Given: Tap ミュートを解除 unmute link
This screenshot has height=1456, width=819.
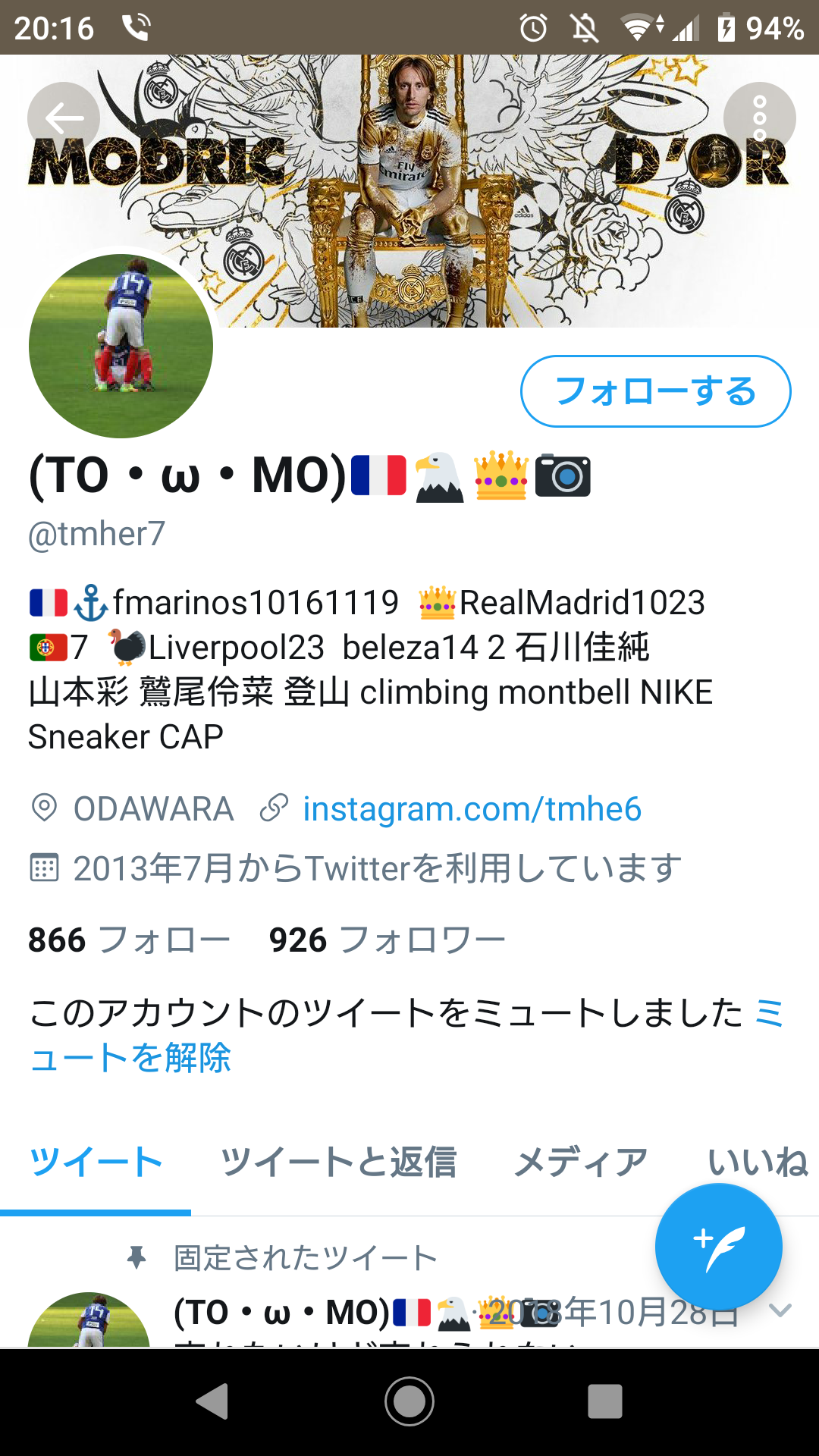Looking at the screenshot, I should tap(406, 1035).
